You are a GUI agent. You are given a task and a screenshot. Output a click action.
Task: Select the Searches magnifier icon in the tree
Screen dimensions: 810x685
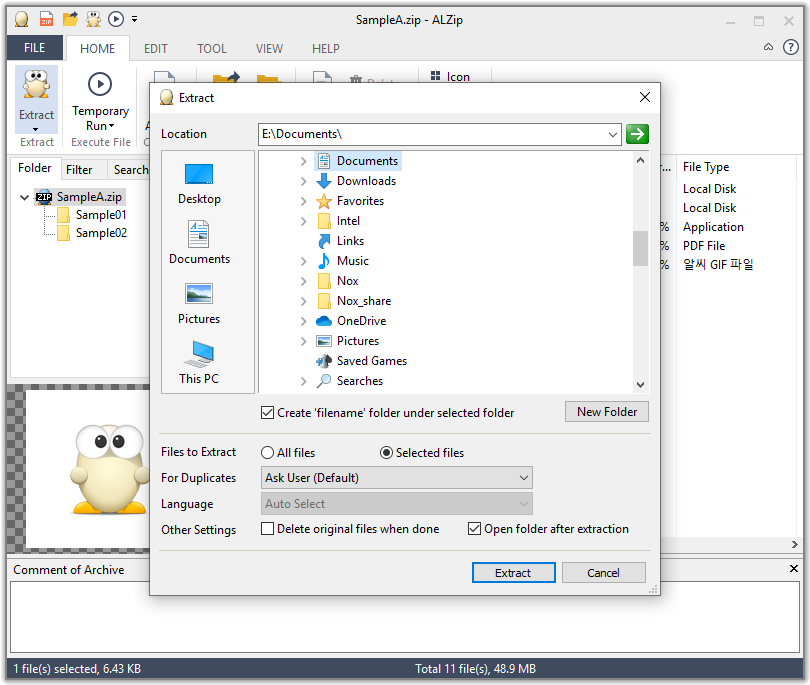(324, 381)
